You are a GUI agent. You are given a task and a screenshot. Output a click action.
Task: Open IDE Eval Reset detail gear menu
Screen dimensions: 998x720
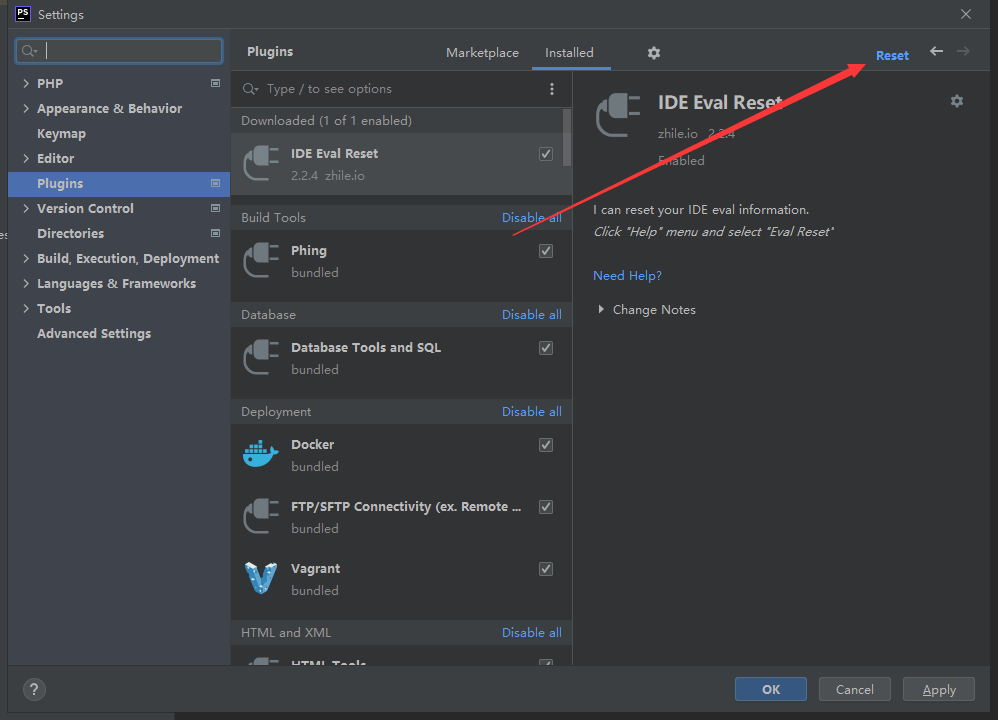click(x=957, y=101)
